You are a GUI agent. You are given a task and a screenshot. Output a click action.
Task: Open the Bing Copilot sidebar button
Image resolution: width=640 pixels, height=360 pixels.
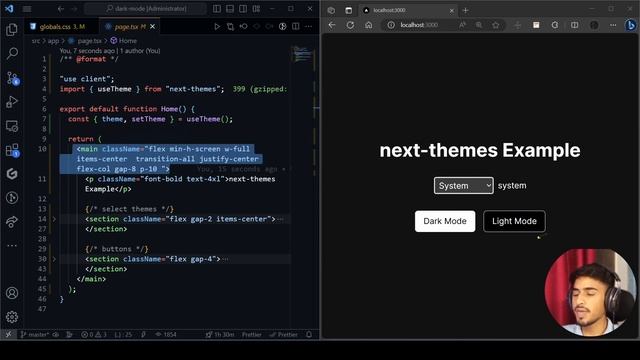pyautogui.click(x=631, y=25)
